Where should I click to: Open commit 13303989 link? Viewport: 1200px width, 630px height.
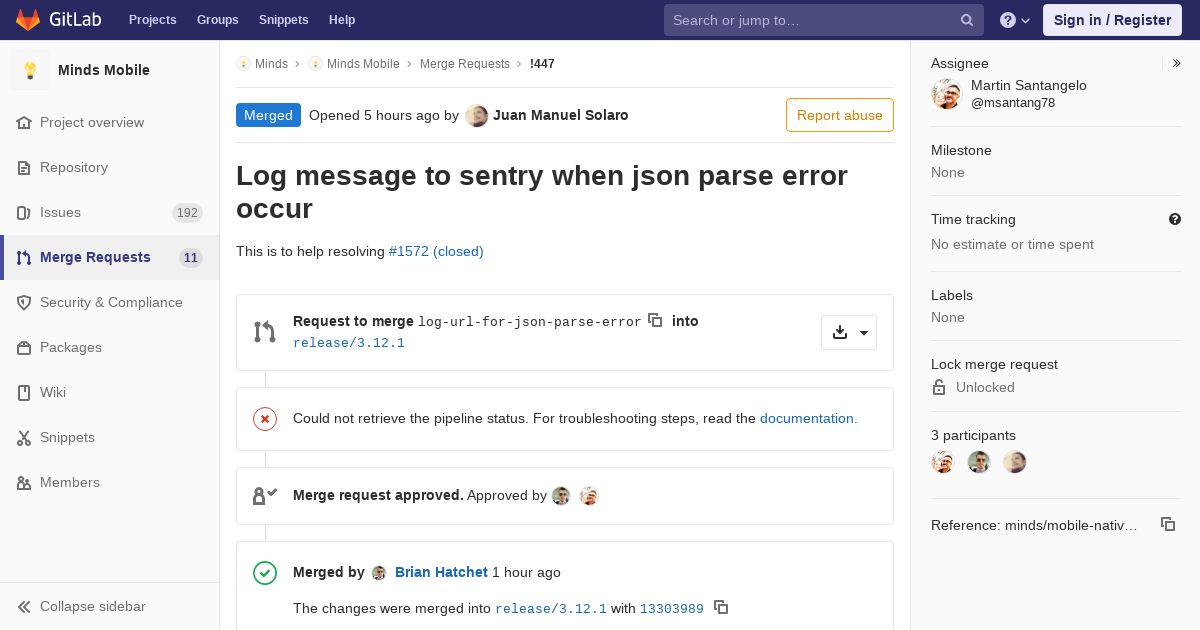672,609
